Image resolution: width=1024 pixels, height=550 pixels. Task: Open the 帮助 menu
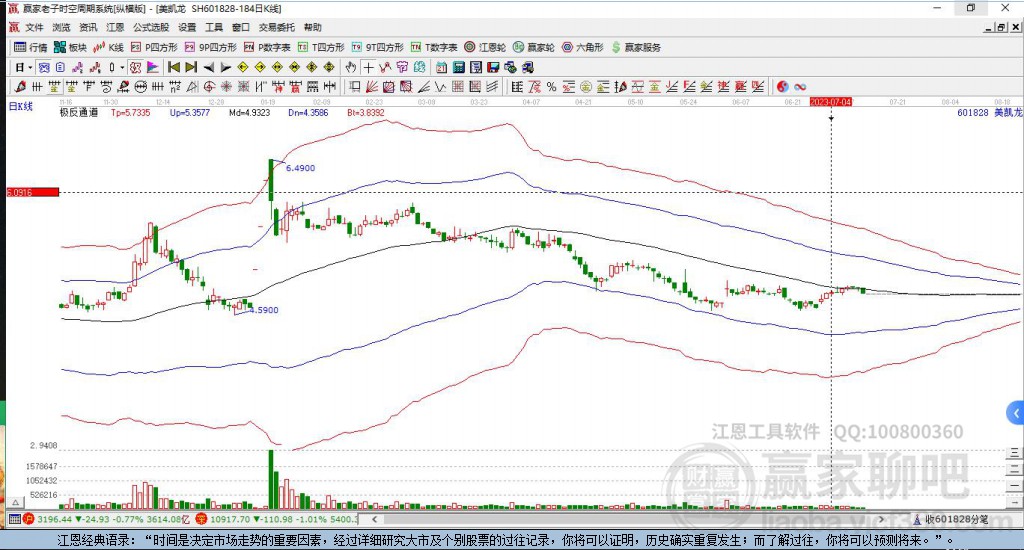click(313, 27)
